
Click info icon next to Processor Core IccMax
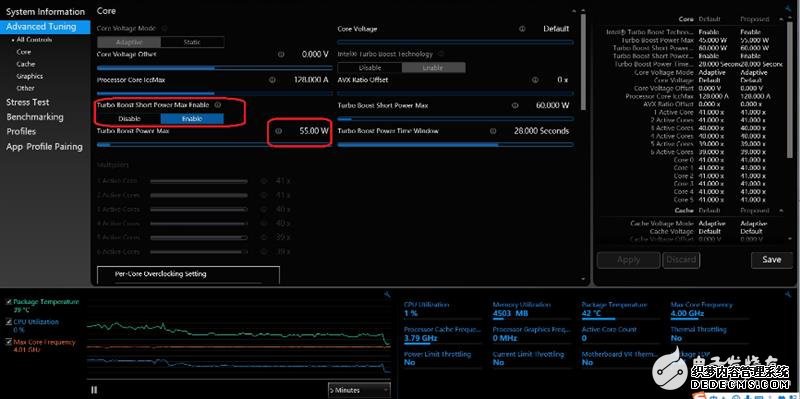[x=272, y=80]
